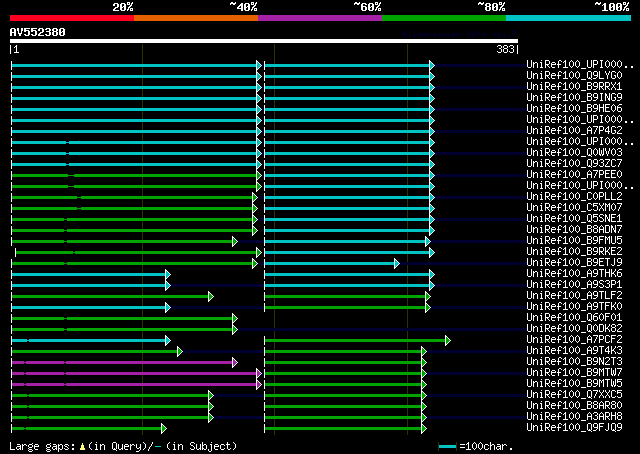Click the AV552380 query name
640x454 pixels.
(x=38, y=32)
